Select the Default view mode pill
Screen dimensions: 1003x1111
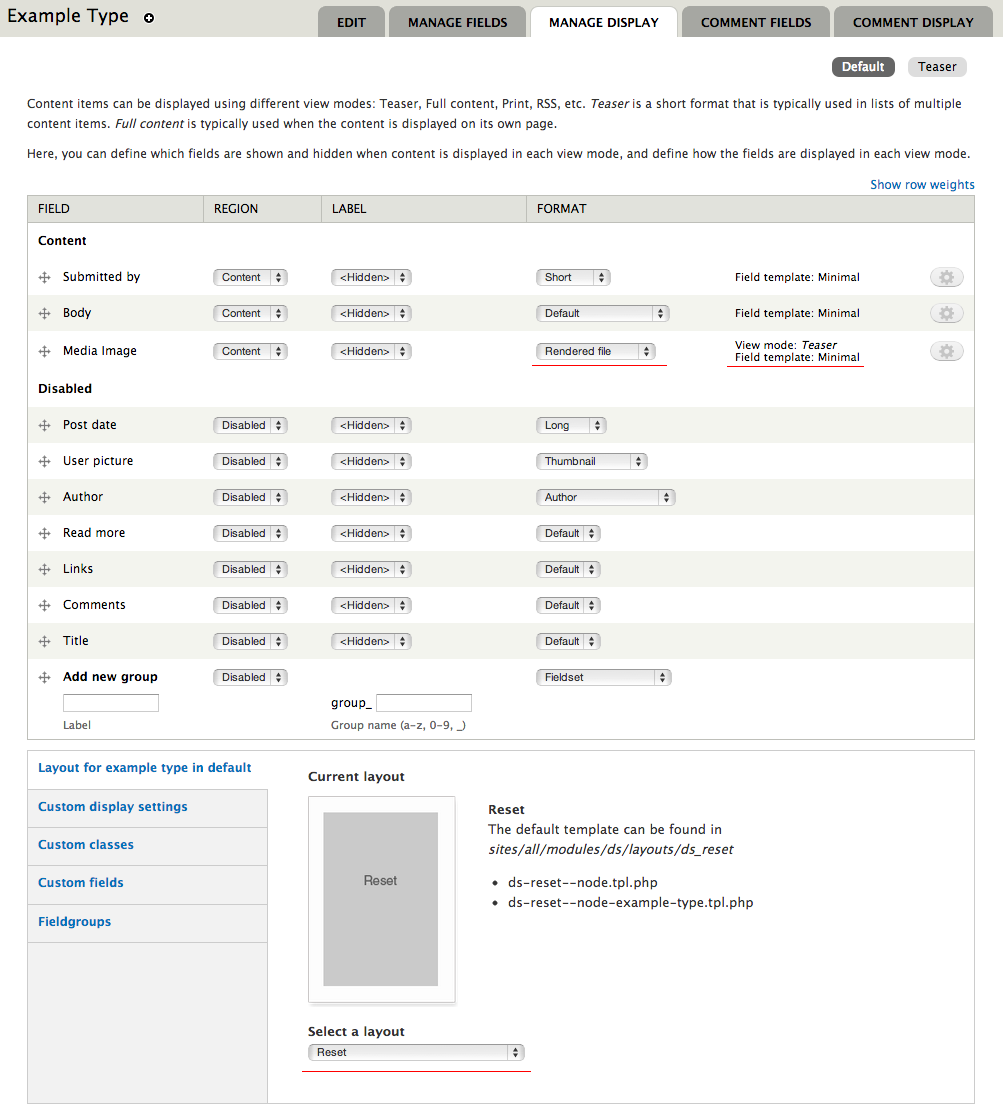[x=862, y=67]
